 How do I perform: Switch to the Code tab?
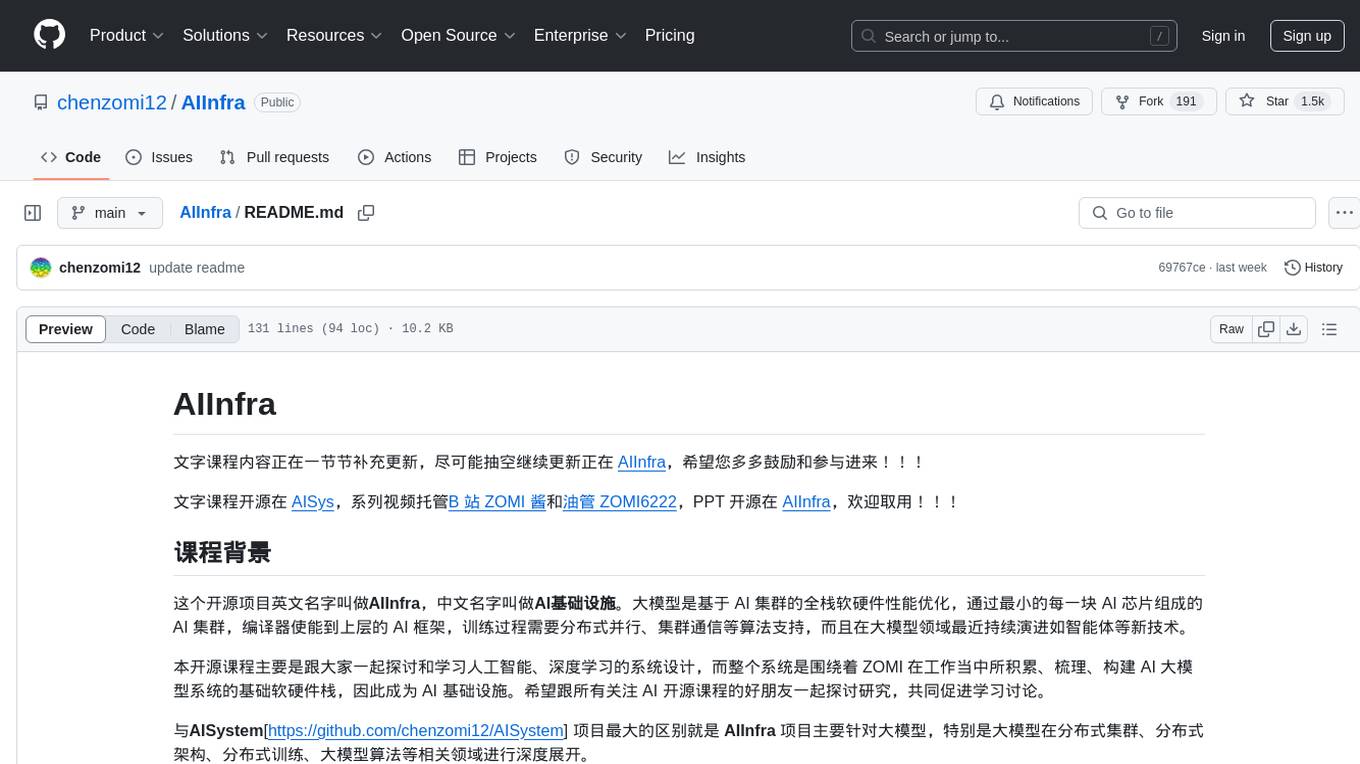click(x=71, y=157)
